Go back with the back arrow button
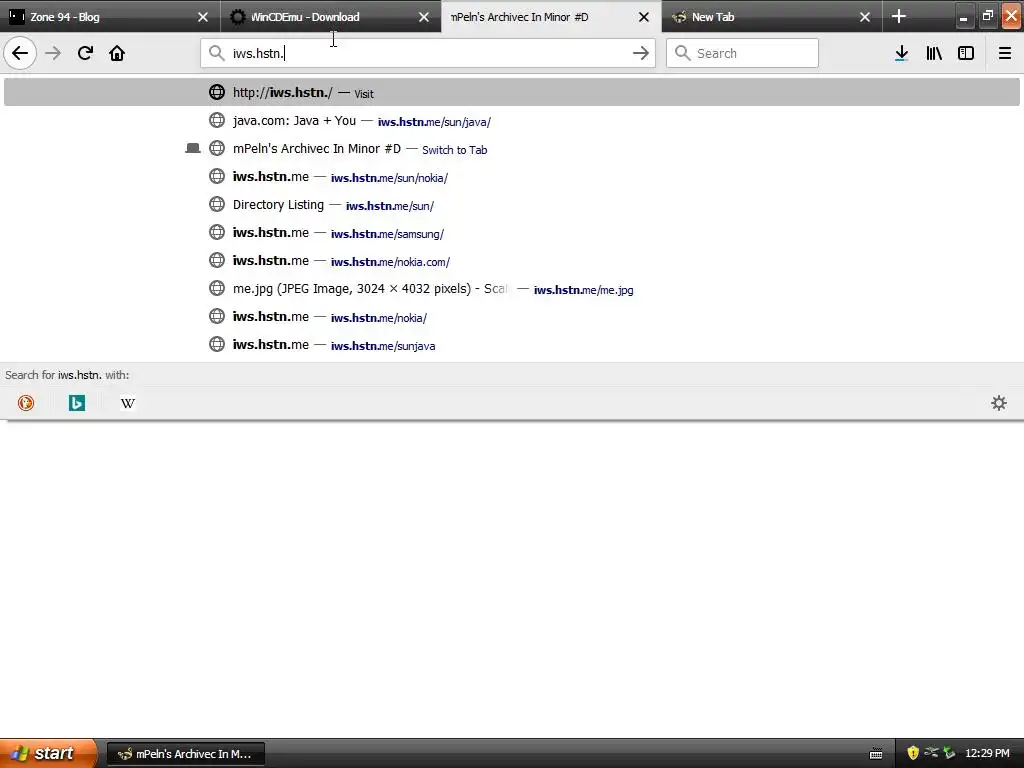Screen dimensions: 1024x768 point(20,53)
